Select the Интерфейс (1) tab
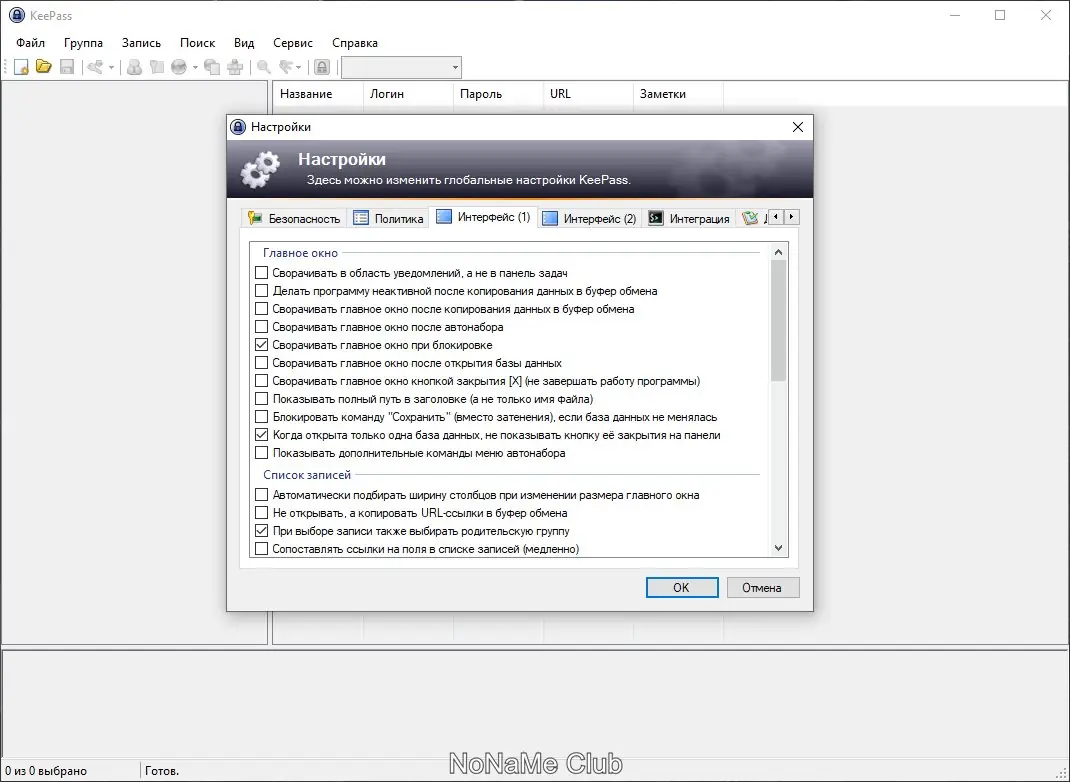Screen dimensions: 1070x782 tap(483, 217)
